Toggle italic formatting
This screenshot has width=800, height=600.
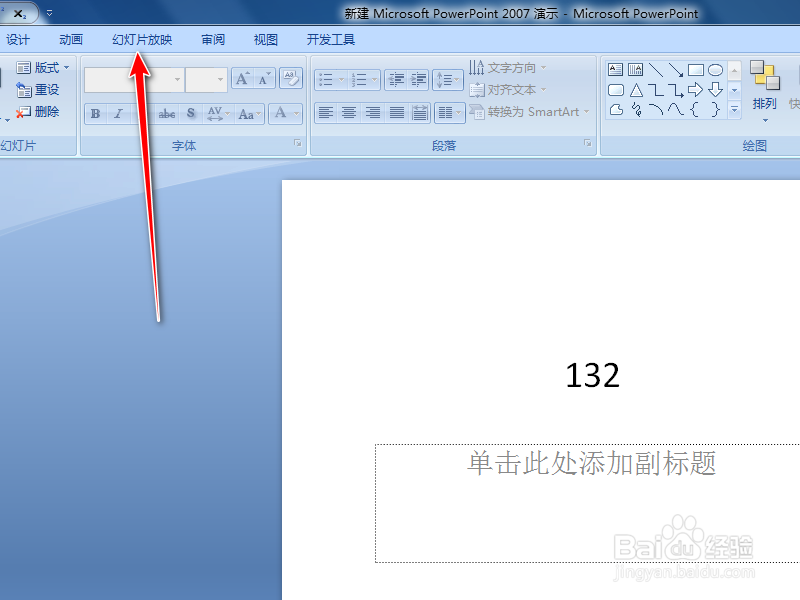click(118, 113)
